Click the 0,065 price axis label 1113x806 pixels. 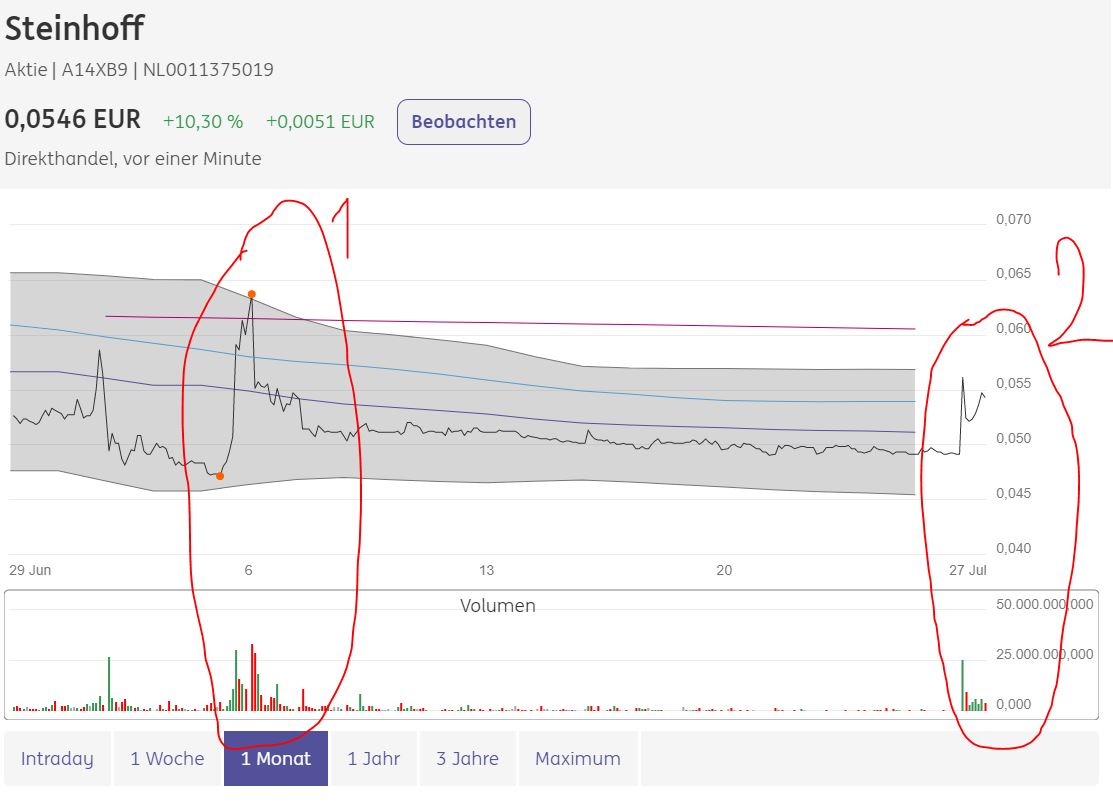(1014, 273)
